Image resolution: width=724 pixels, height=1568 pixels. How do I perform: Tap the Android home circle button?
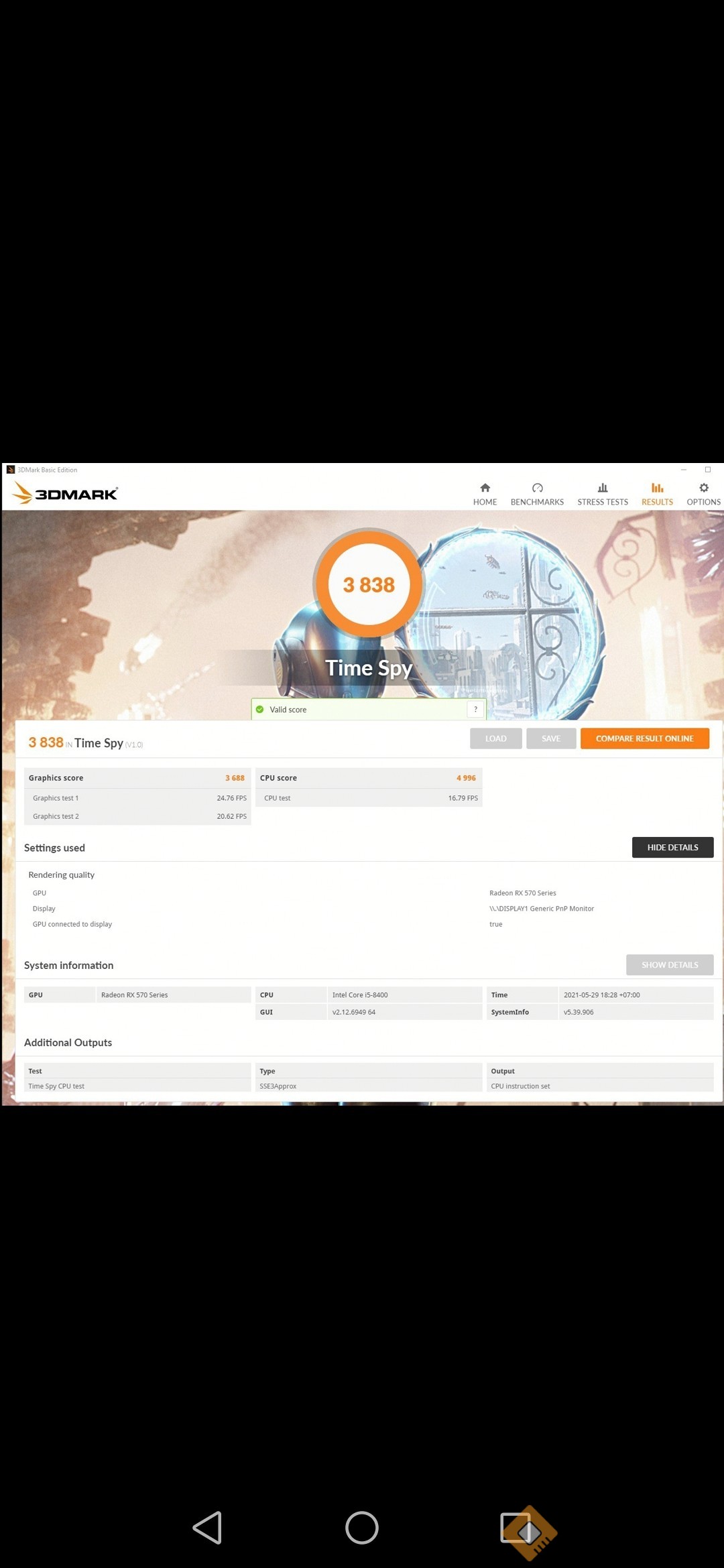pos(362,1528)
